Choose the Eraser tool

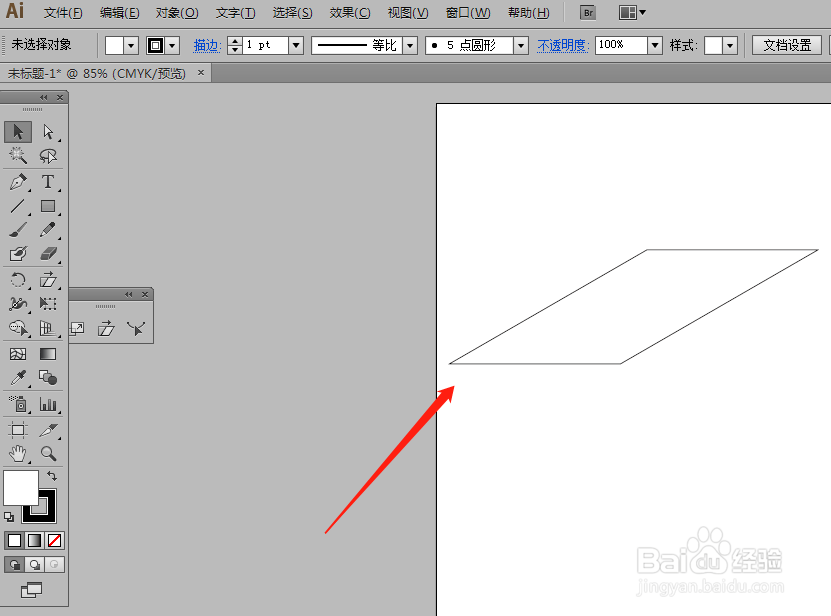tap(48, 254)
